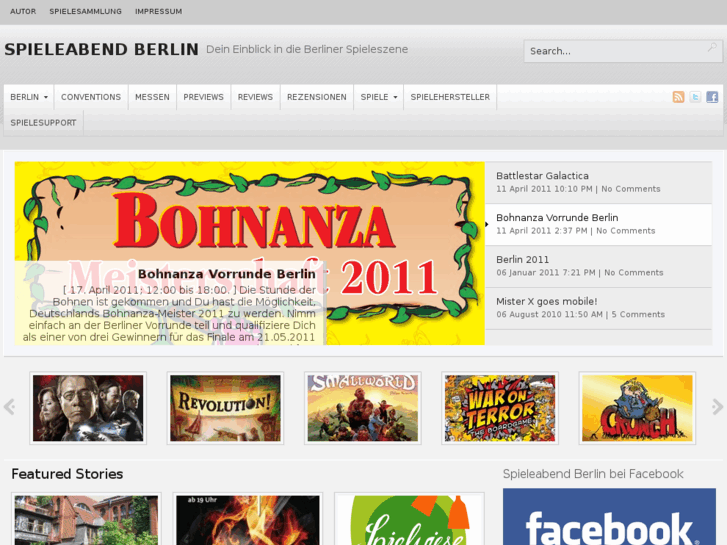Select the Berlin 2011 slider entry
The height and width of the screenshot is (545, 727).
tap(598, 266)
